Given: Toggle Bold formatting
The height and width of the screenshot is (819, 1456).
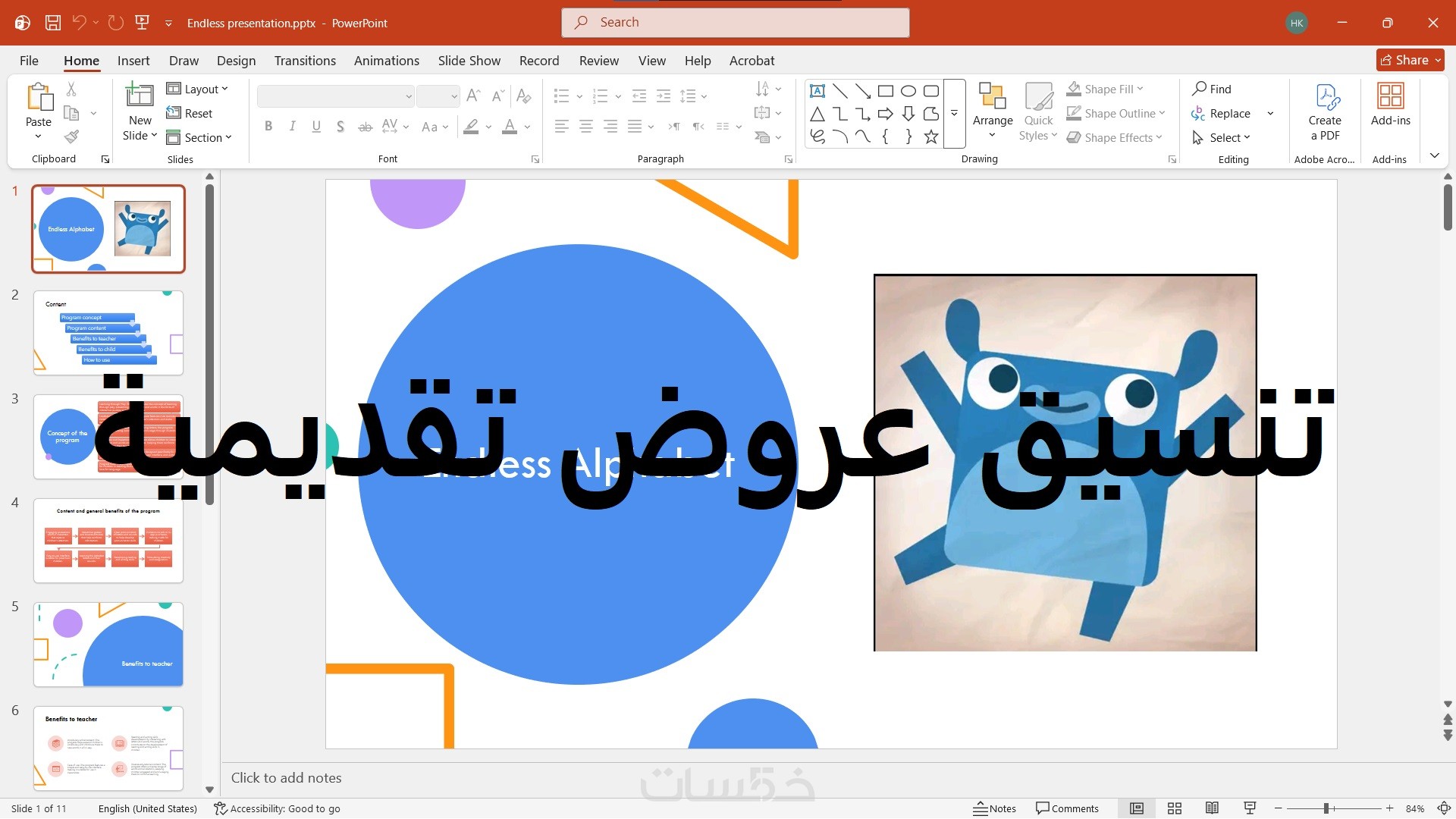Looking at the screenshot, I should pyautogui.click(x=268, y=127).
